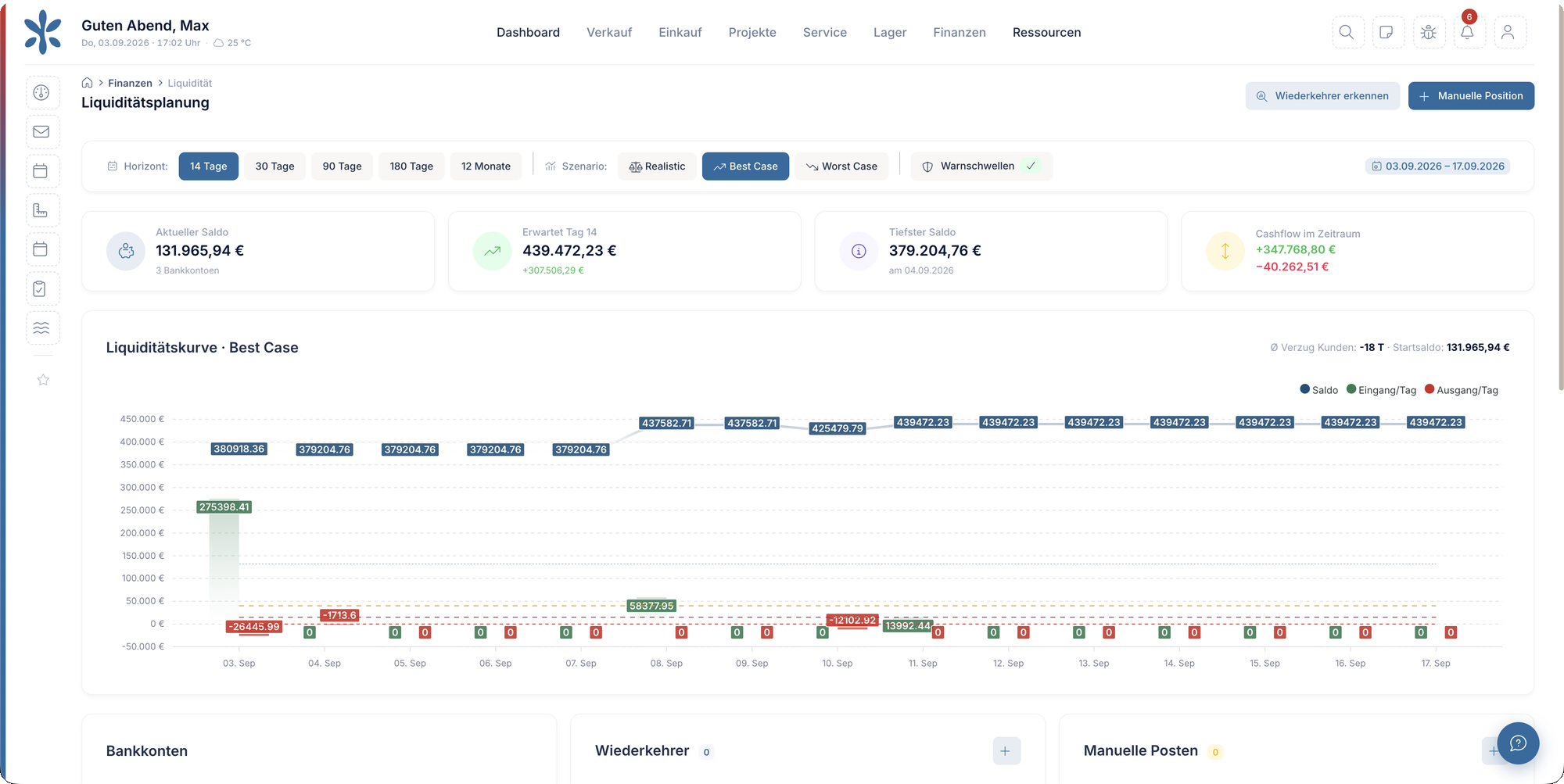1564x784 pixels.
Task: Select the 12 Monate horizon
Action: click(486, 166)
